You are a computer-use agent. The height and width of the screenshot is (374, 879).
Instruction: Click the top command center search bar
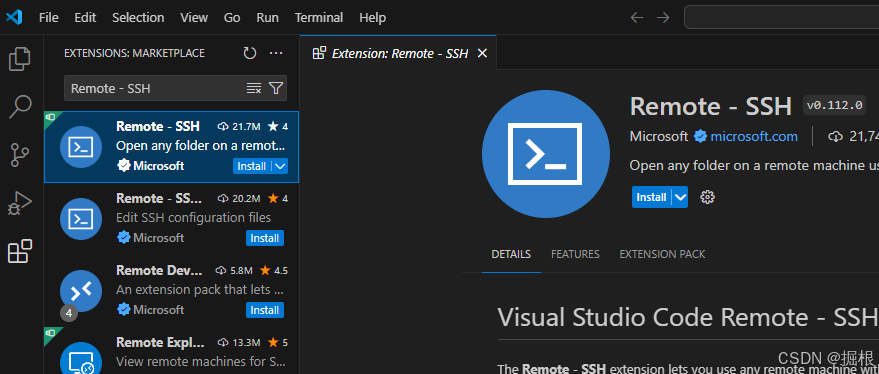(x=781, y=17)
